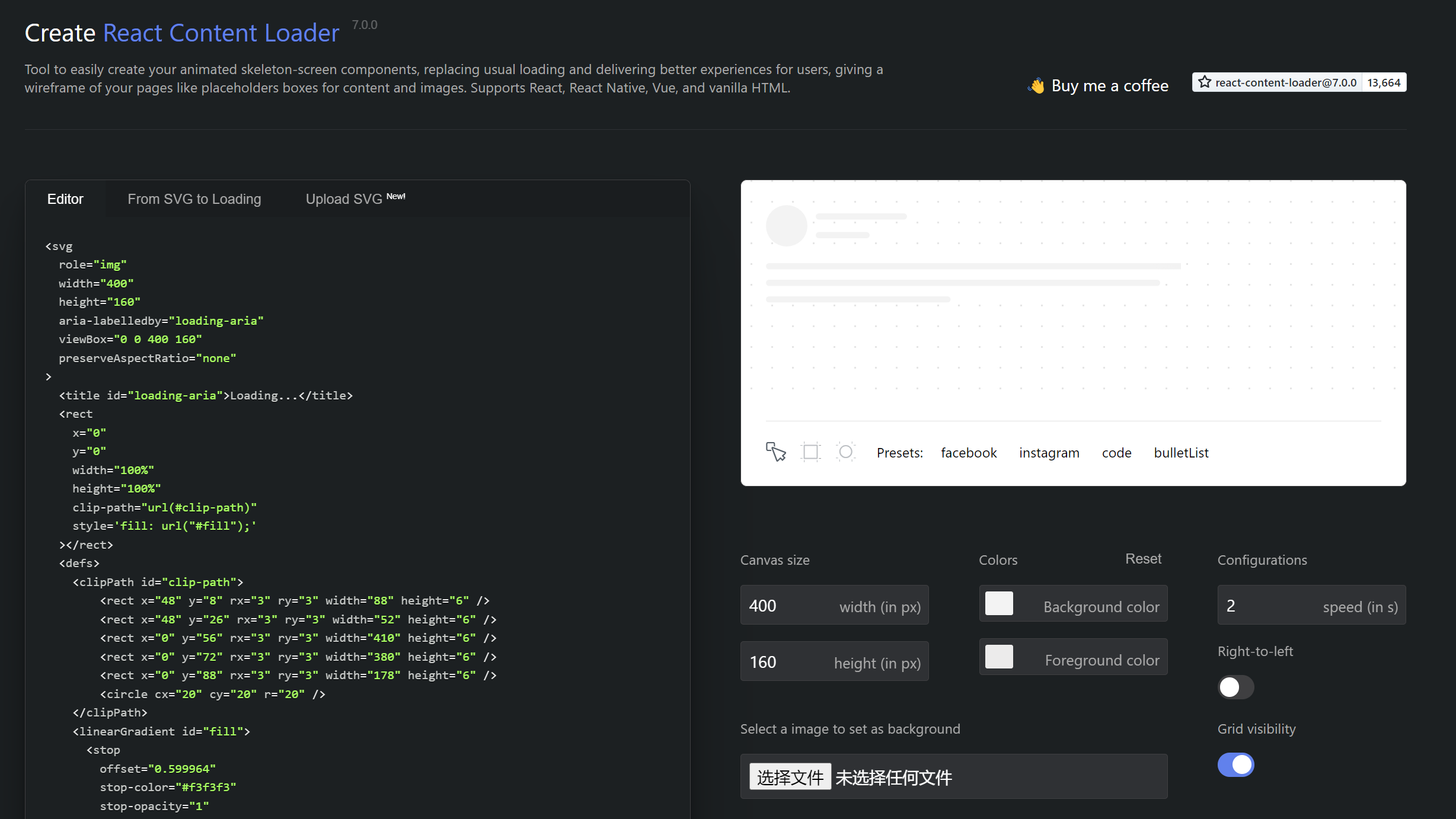Select the cursor selection tool above the canvas
1456x819 pixels.
pyautogui.click(x=775, y=452)
